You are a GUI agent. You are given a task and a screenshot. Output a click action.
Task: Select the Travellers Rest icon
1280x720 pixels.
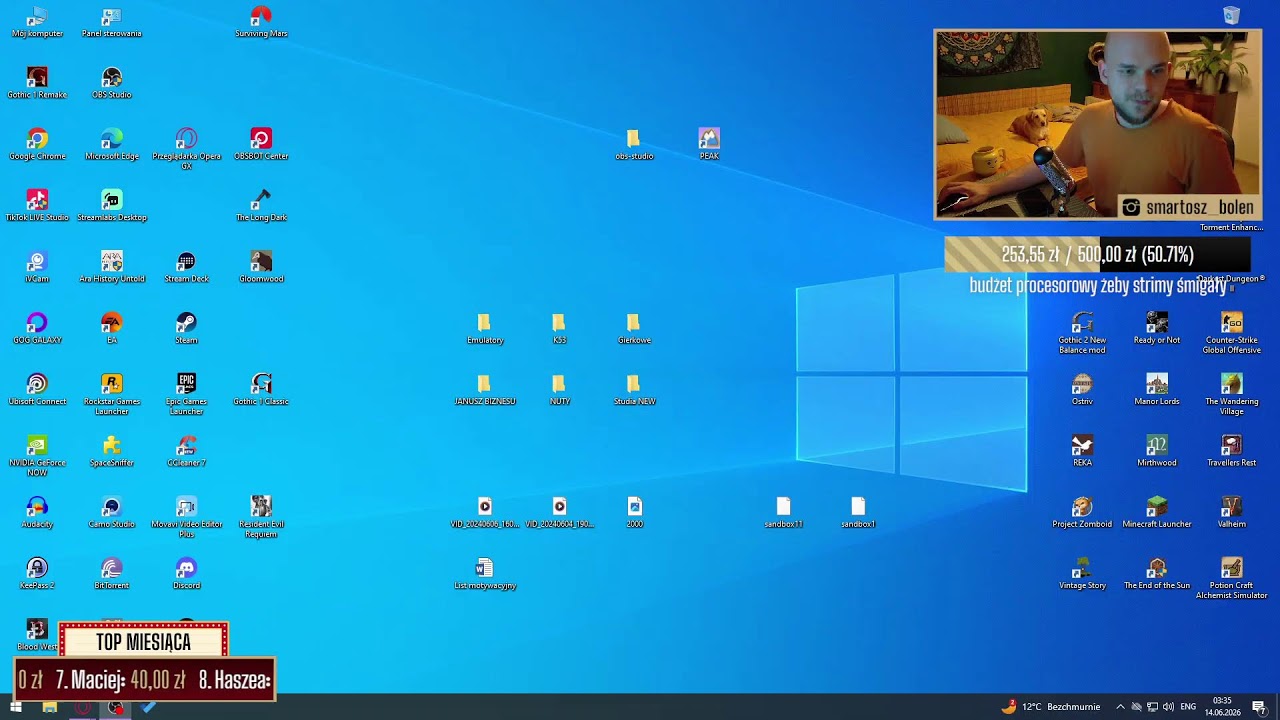click(1232, 451)
